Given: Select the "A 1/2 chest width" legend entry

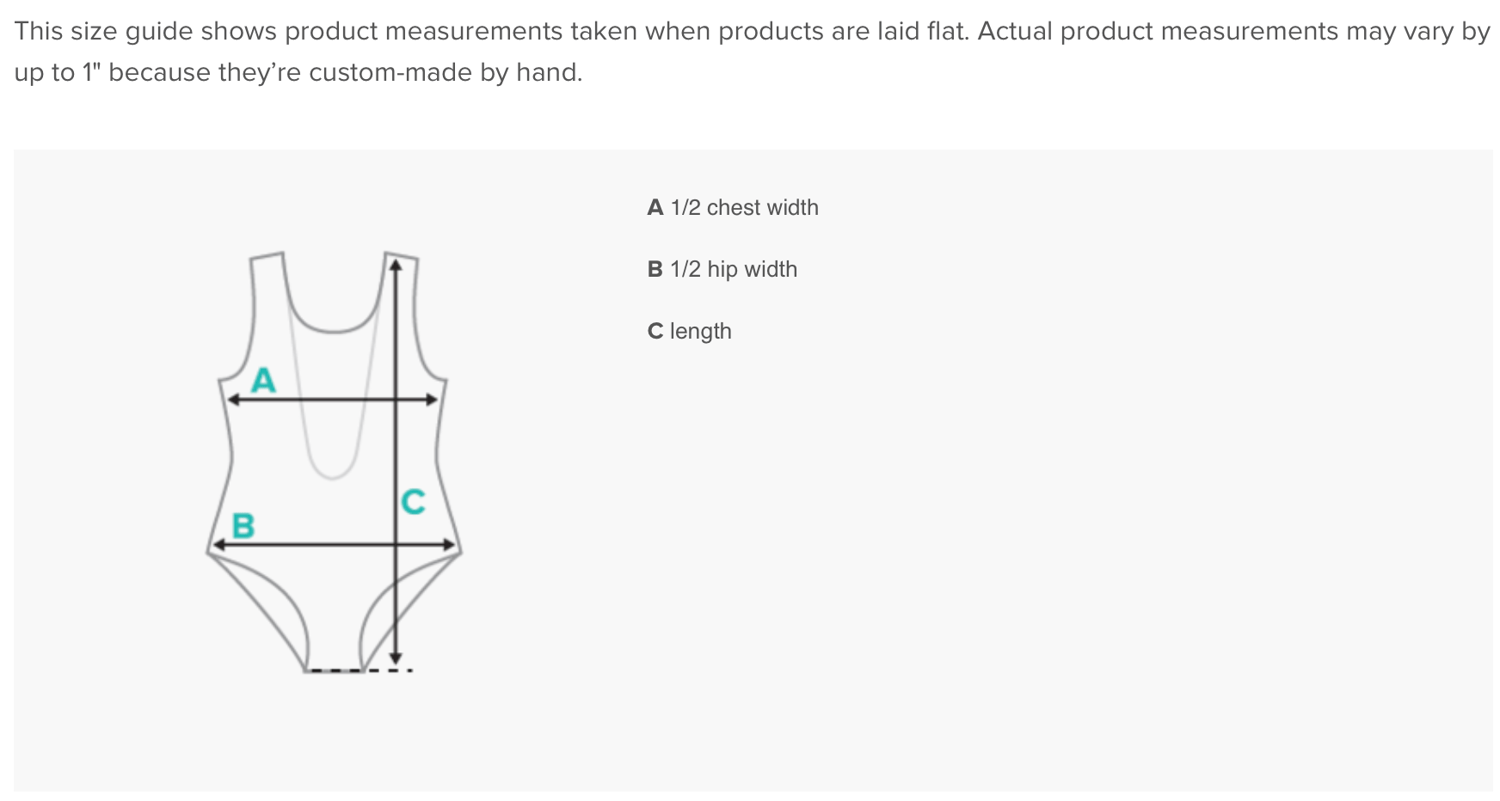Looking at the screenshot, I should (733, 208).
